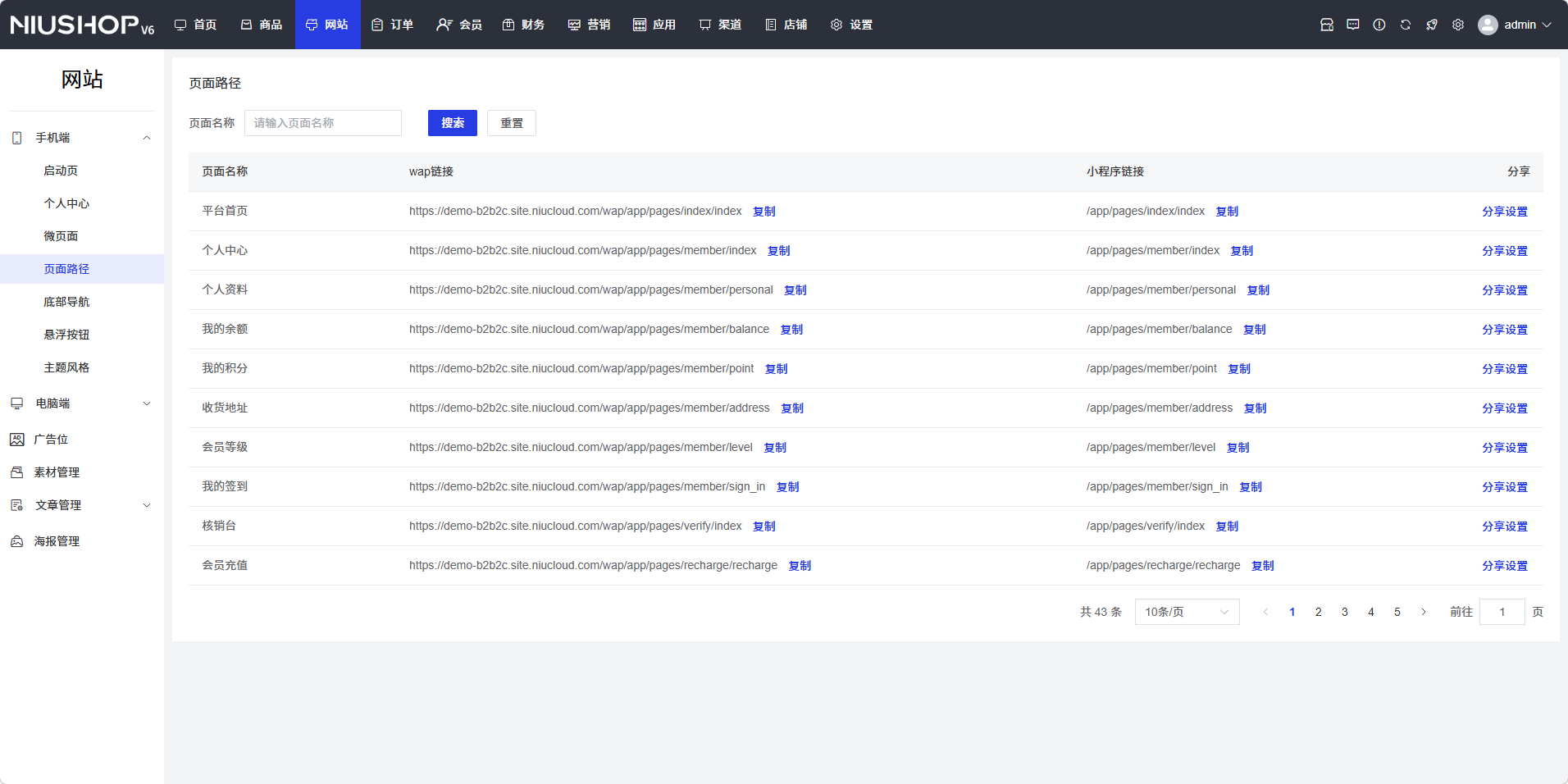Click the exclamation alert icon in header
The height and width of the screenshot is (784, 1568).
tap(1379, 25)
